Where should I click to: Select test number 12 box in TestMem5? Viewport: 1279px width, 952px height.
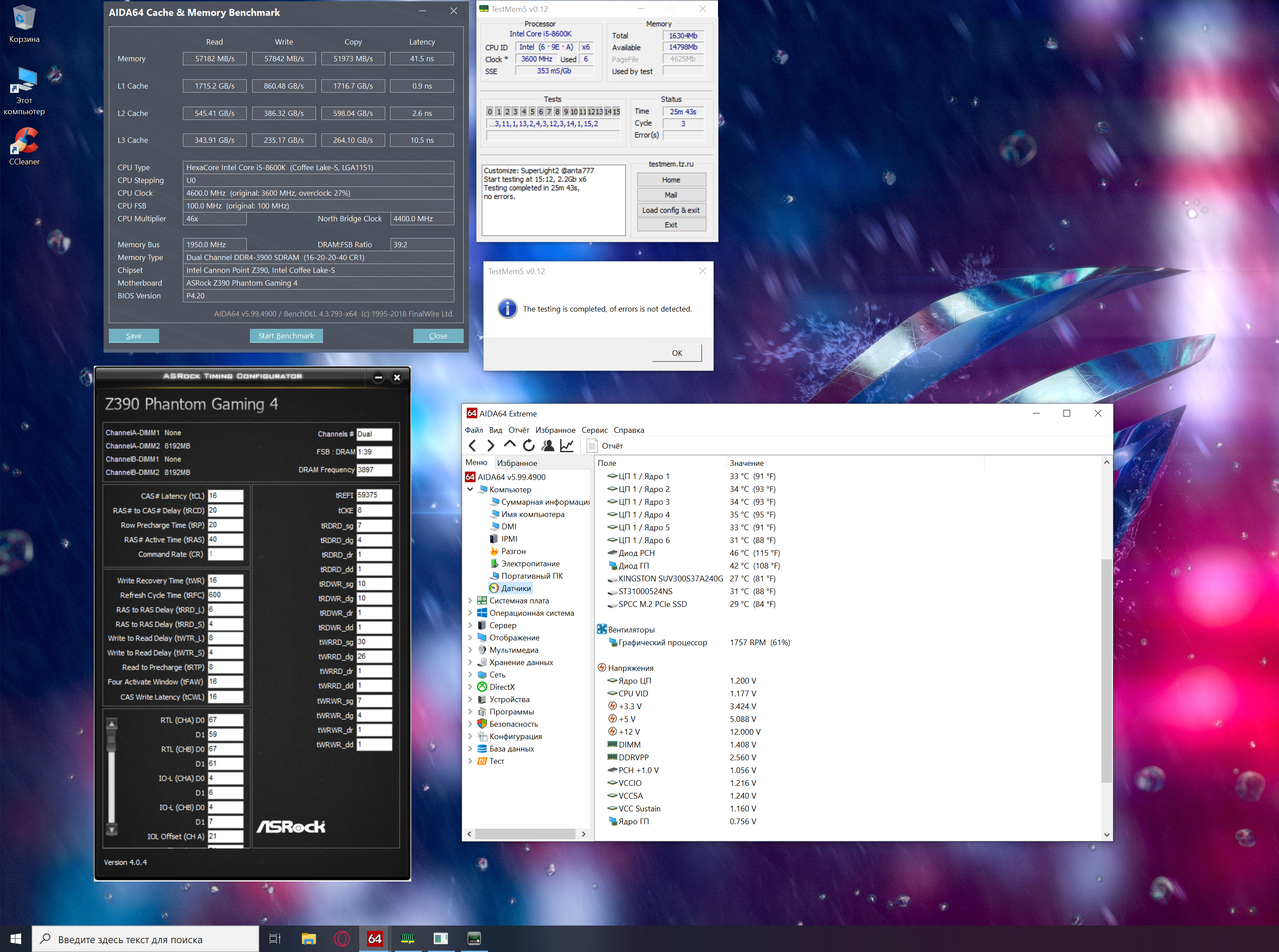(x=591, y=112)
